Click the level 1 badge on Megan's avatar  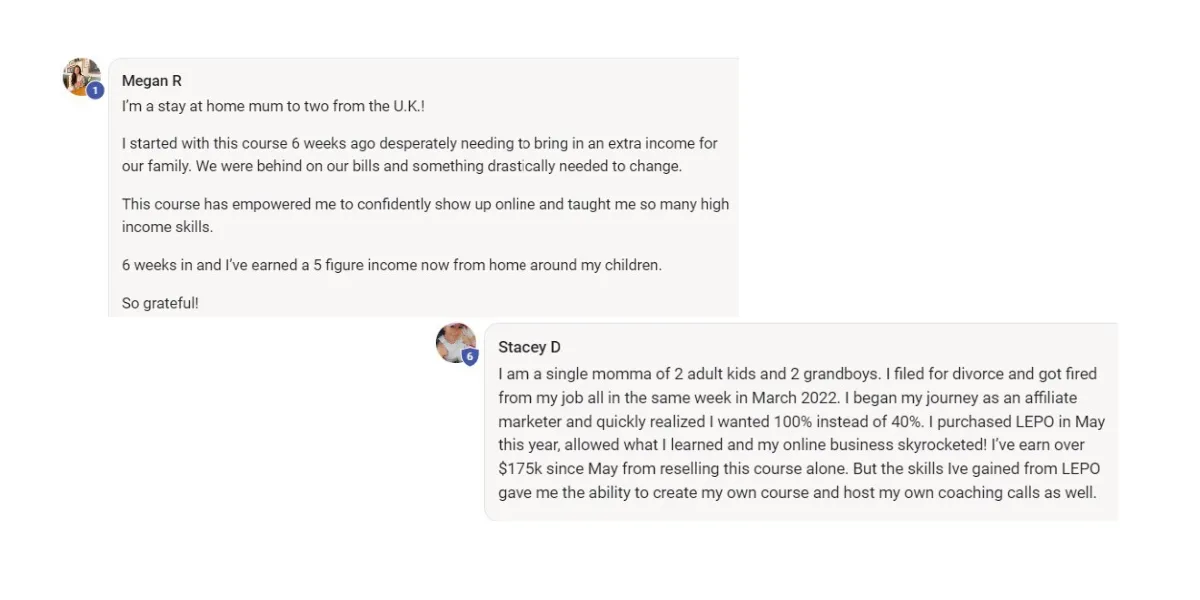tap(95, 91)
